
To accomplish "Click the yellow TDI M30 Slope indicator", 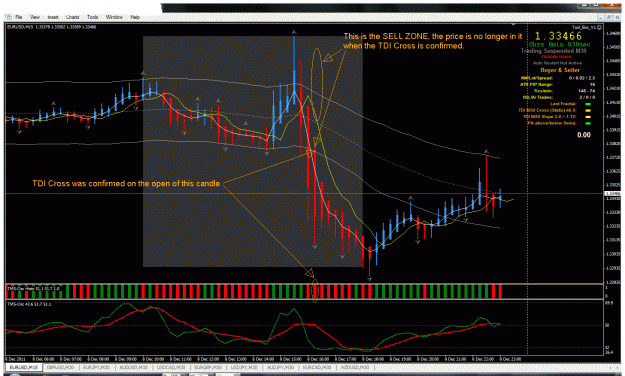I will click(x=588, y=117).
